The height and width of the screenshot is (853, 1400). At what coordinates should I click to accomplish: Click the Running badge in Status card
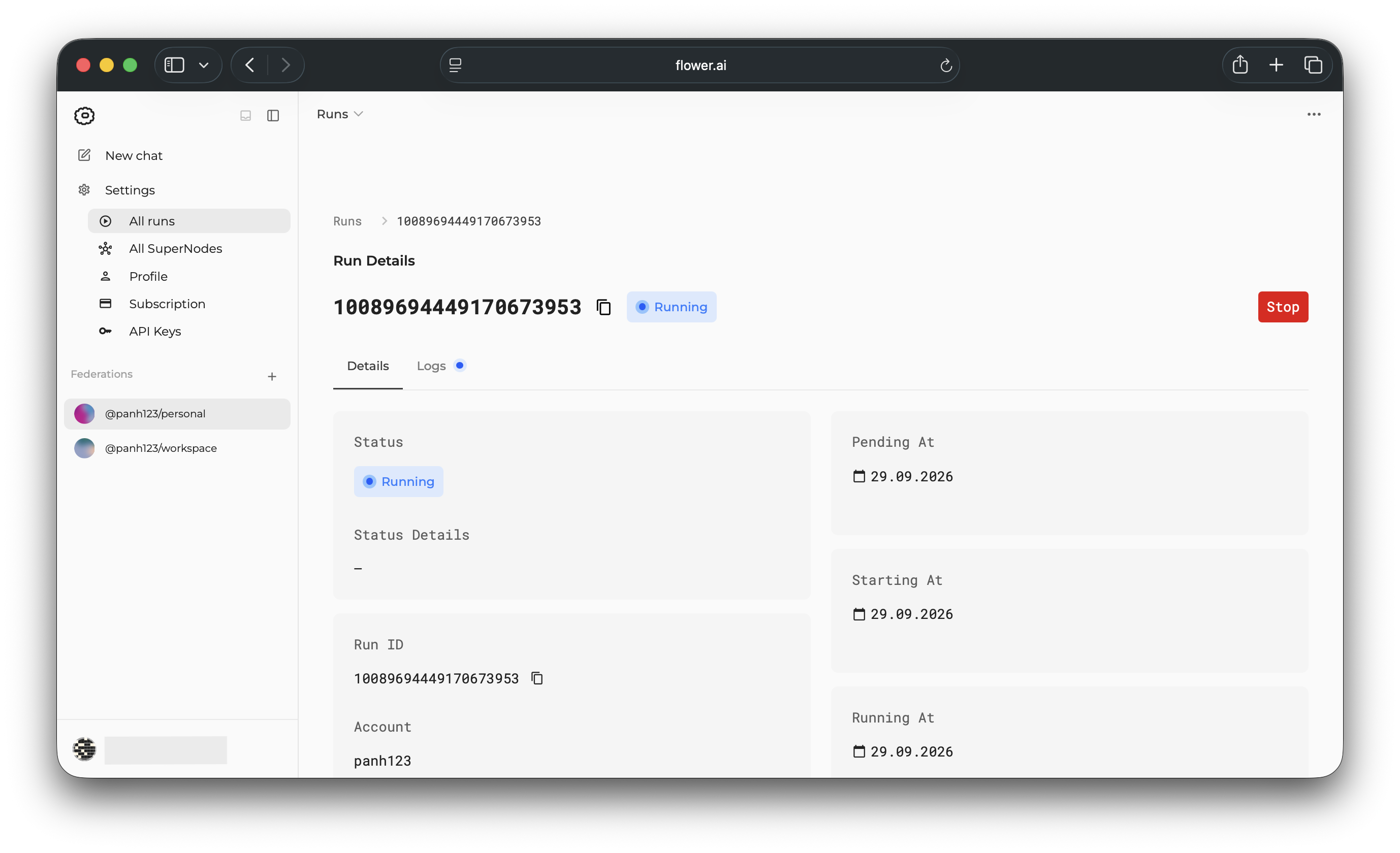(x=398, y=481)
